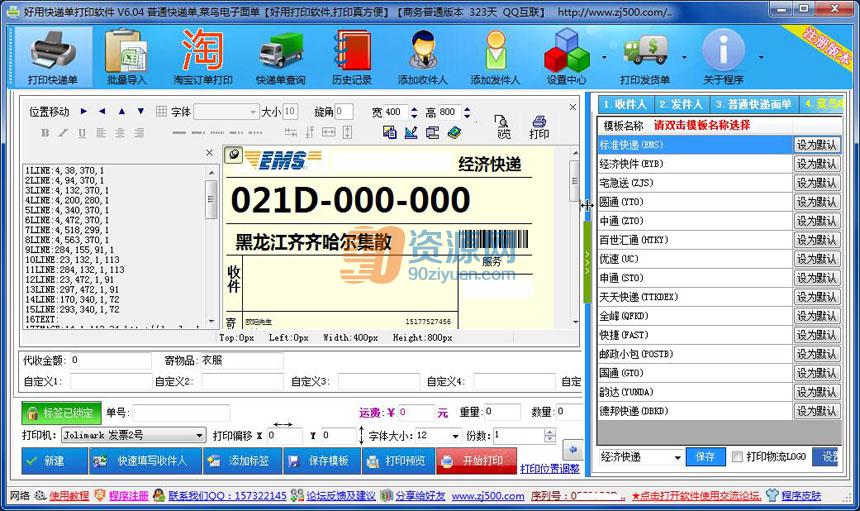Switch to the 1.收件人 tab

pyautogui.click(x=625, y=104)
